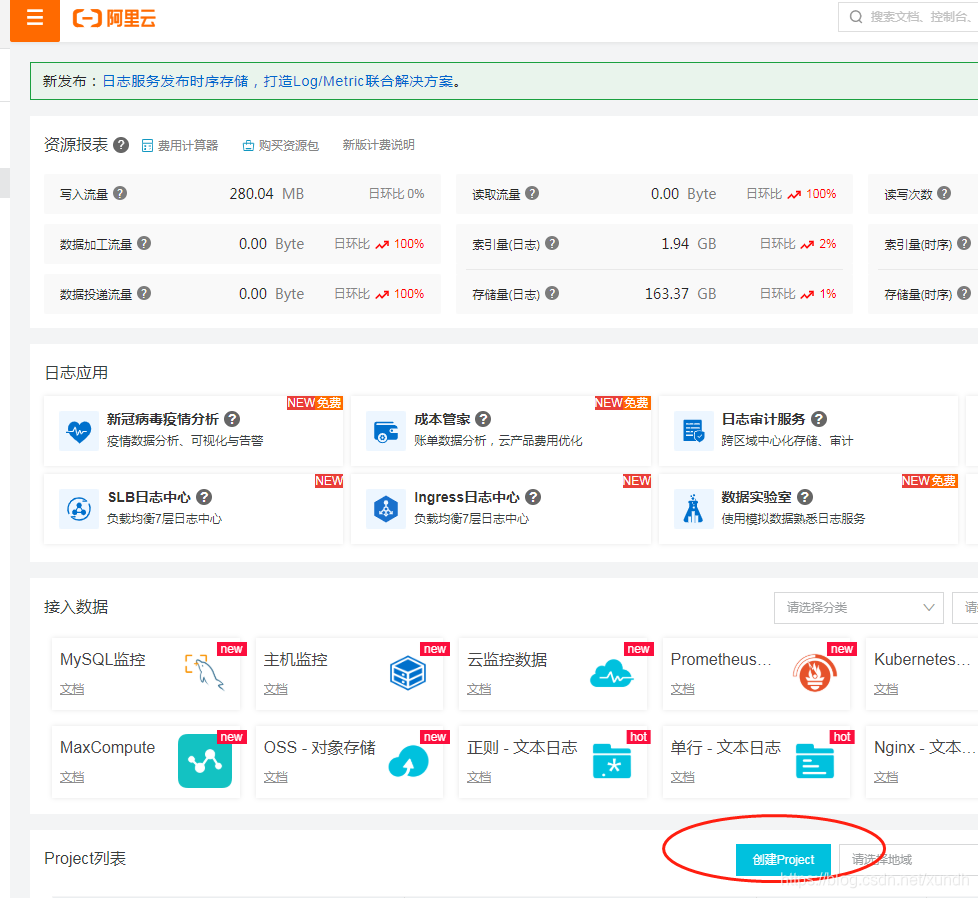The height and width of the screenshot is (898, 978).
Task: Open the 新冠病毒疫情分析 heart icon
Action: point(79,431)
